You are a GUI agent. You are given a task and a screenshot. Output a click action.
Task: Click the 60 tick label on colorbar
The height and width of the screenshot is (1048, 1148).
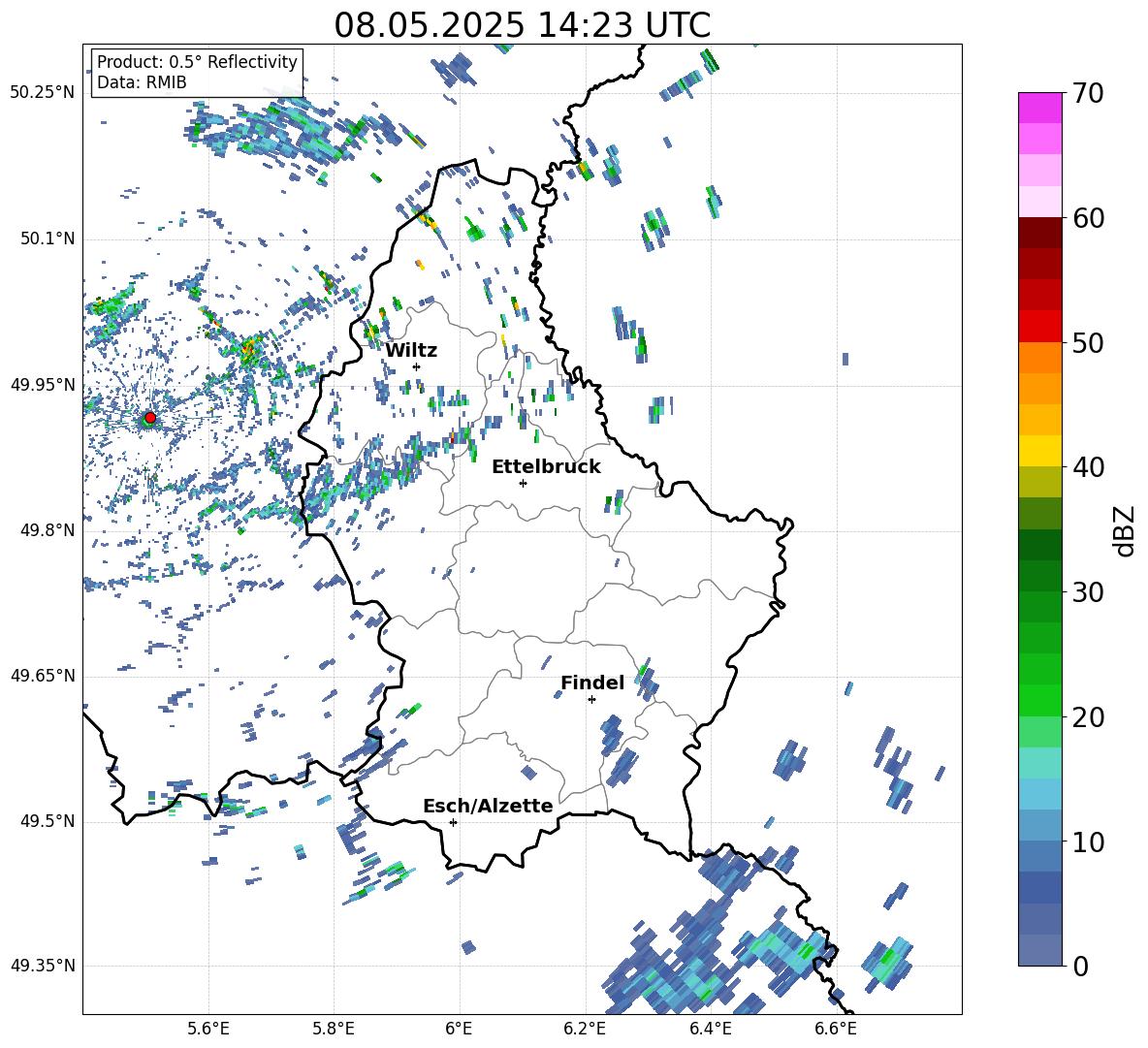point(1088,218)
